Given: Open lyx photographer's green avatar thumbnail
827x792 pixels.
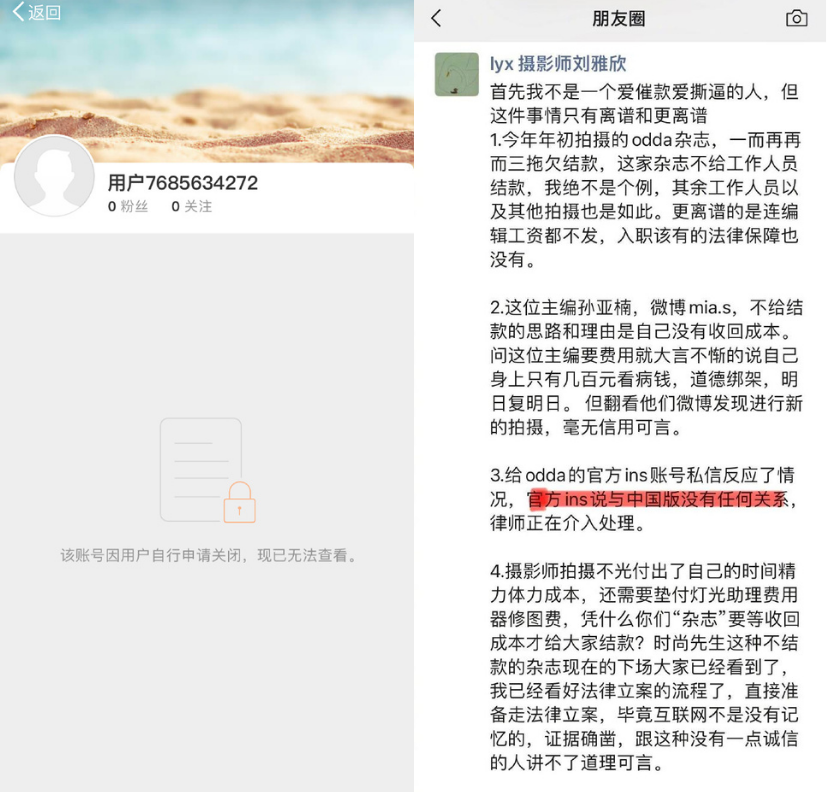Looking at the screenshot, I should (457, 74).
